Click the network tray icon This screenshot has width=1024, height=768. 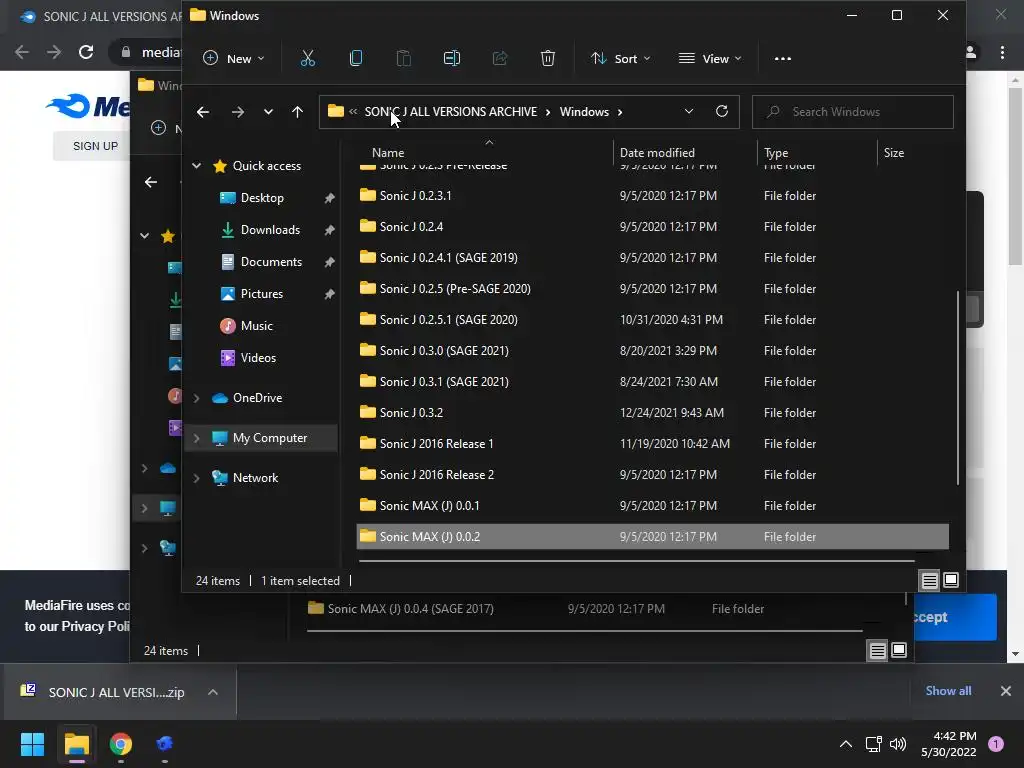pos(873,744)
